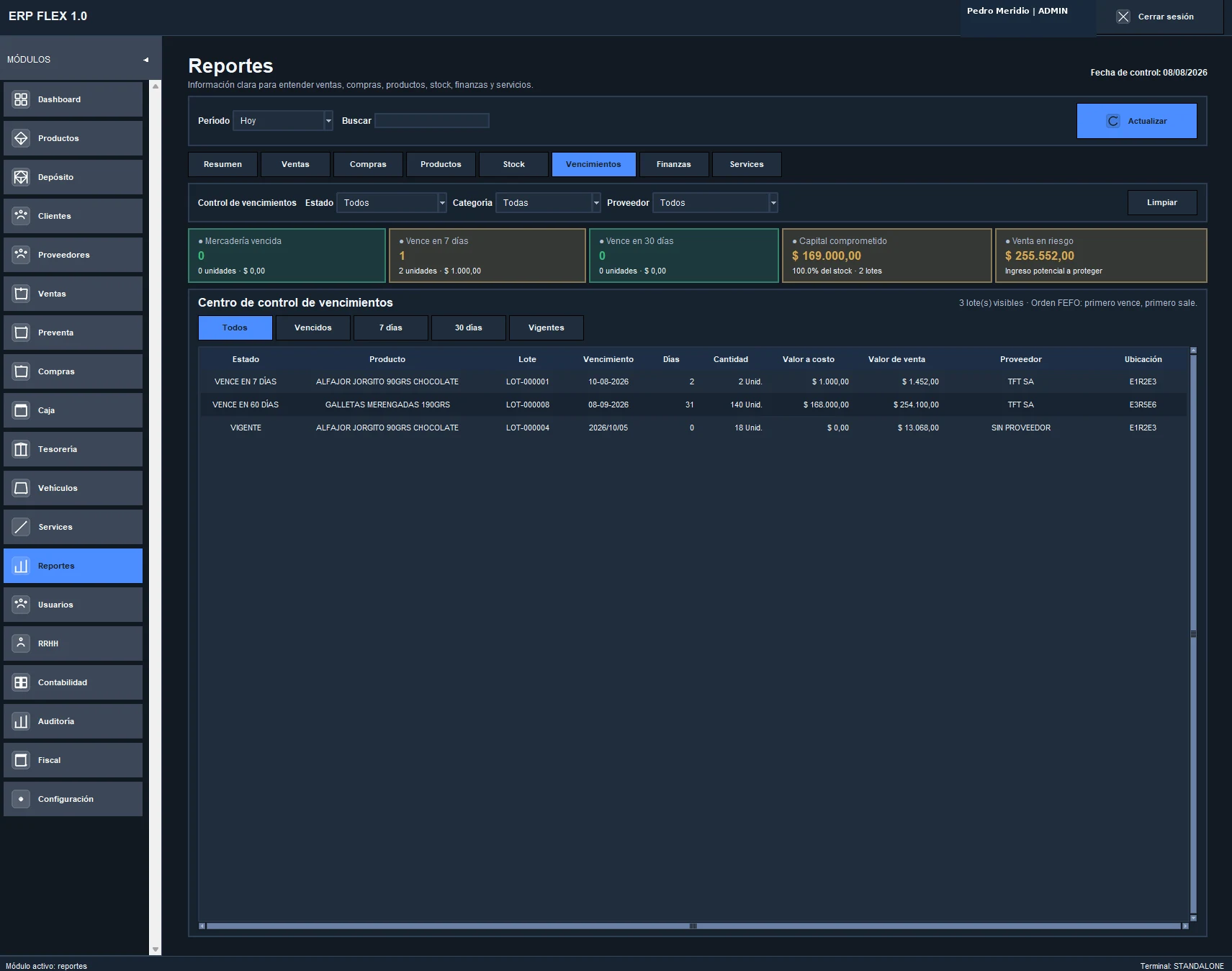The height and width of the screenshot is (971, 1232).
Task: Collapse the MÓDULOS sidebar arrow
Action: [x=146, y=60]
